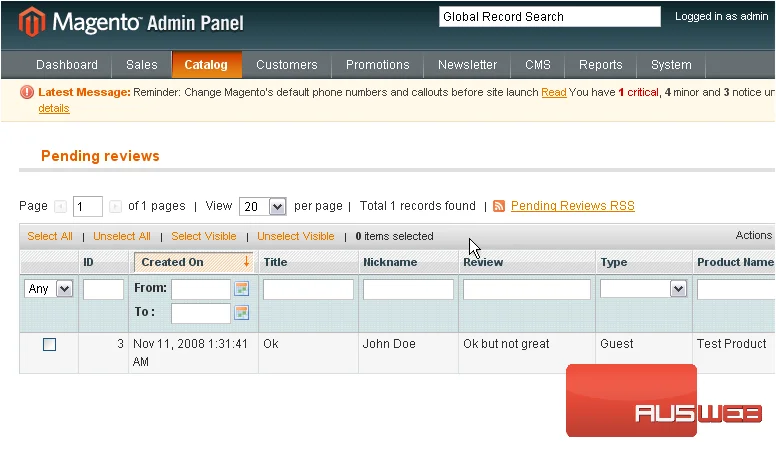Click Select All link

[50, 236]
